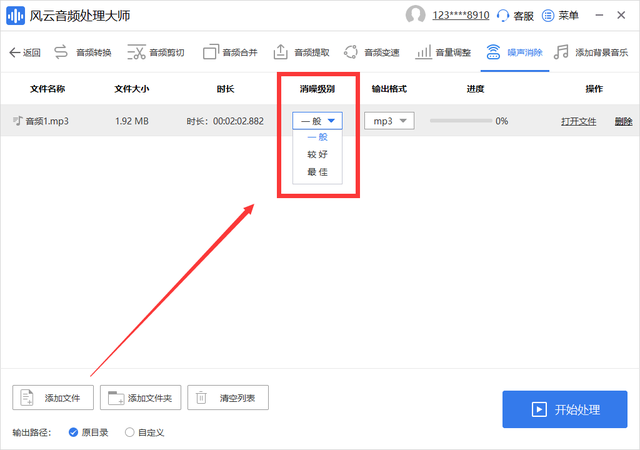Click the 噪声消除 noise removal icon

coord(493,52)
